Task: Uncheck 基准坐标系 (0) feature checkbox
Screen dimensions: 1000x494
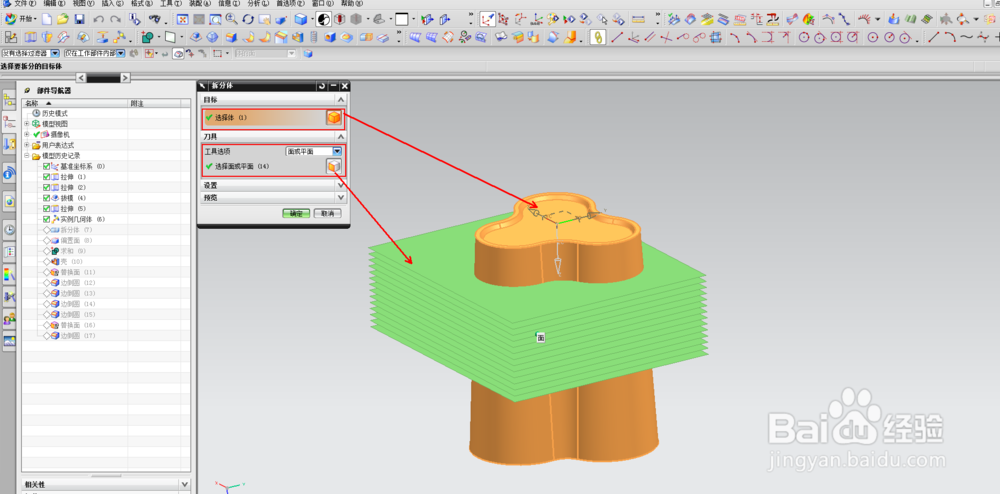Action: point(47,166)
